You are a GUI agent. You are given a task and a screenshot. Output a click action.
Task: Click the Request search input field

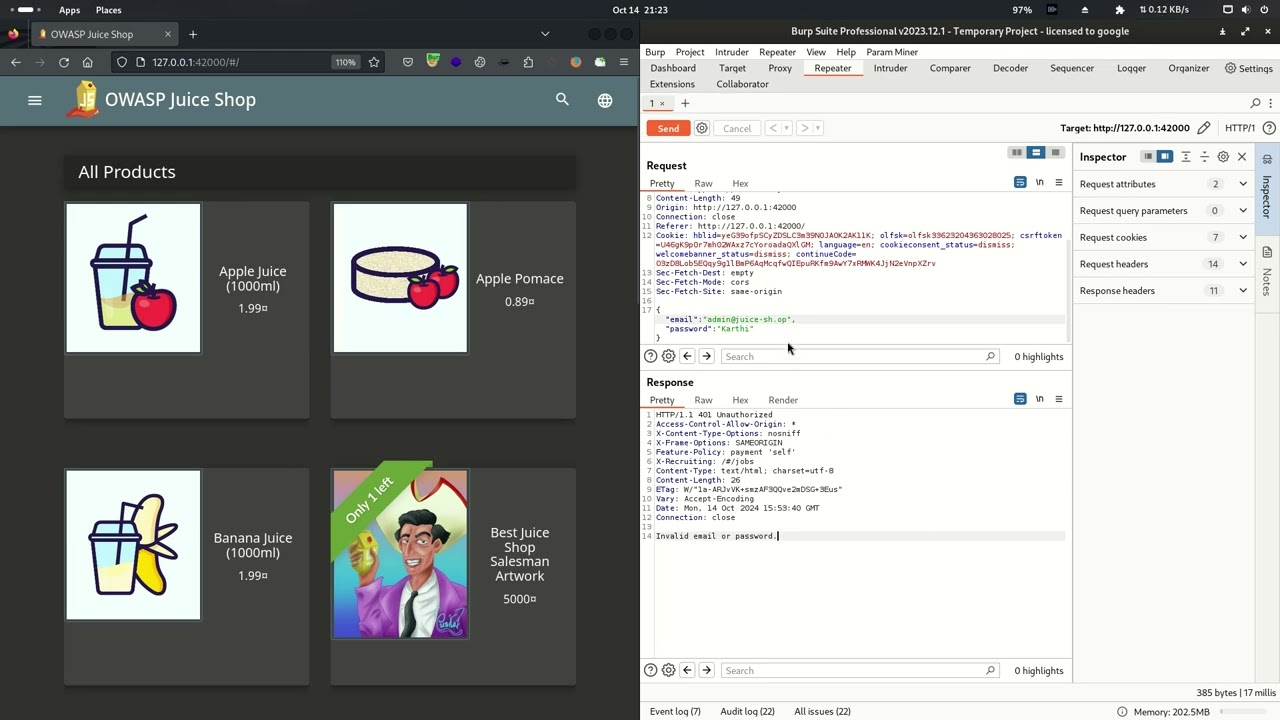point(858,356)
